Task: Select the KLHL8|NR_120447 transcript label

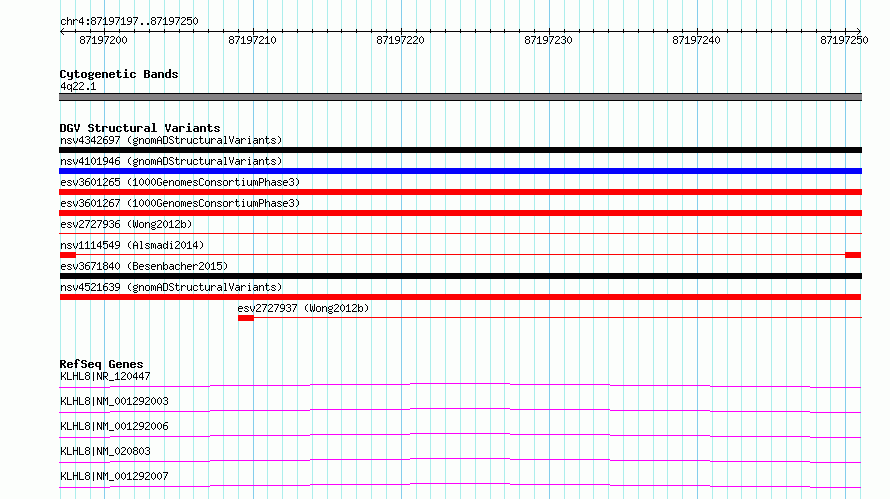Action: (105, 376)
